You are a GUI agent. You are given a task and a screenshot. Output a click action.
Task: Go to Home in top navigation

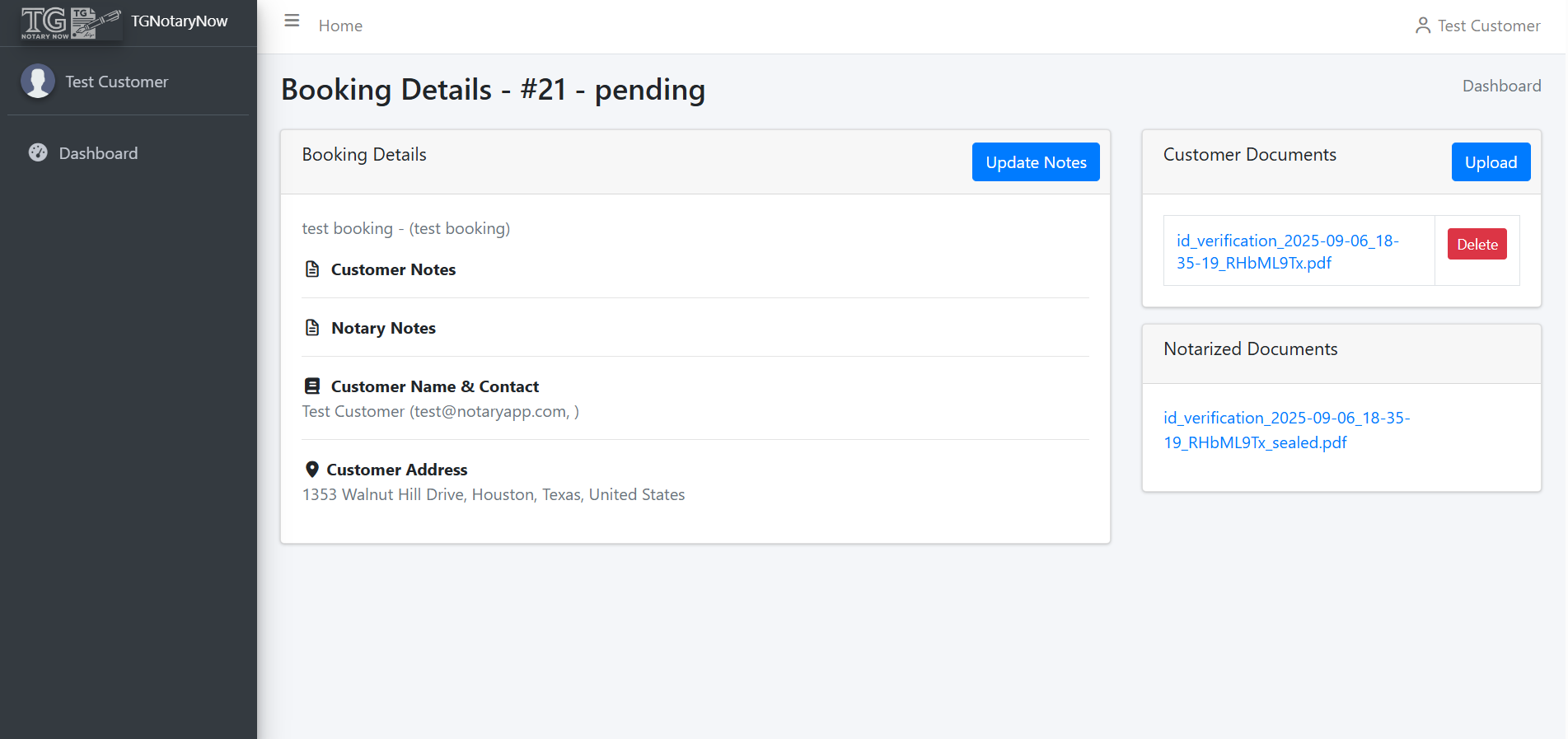[340, 26]
